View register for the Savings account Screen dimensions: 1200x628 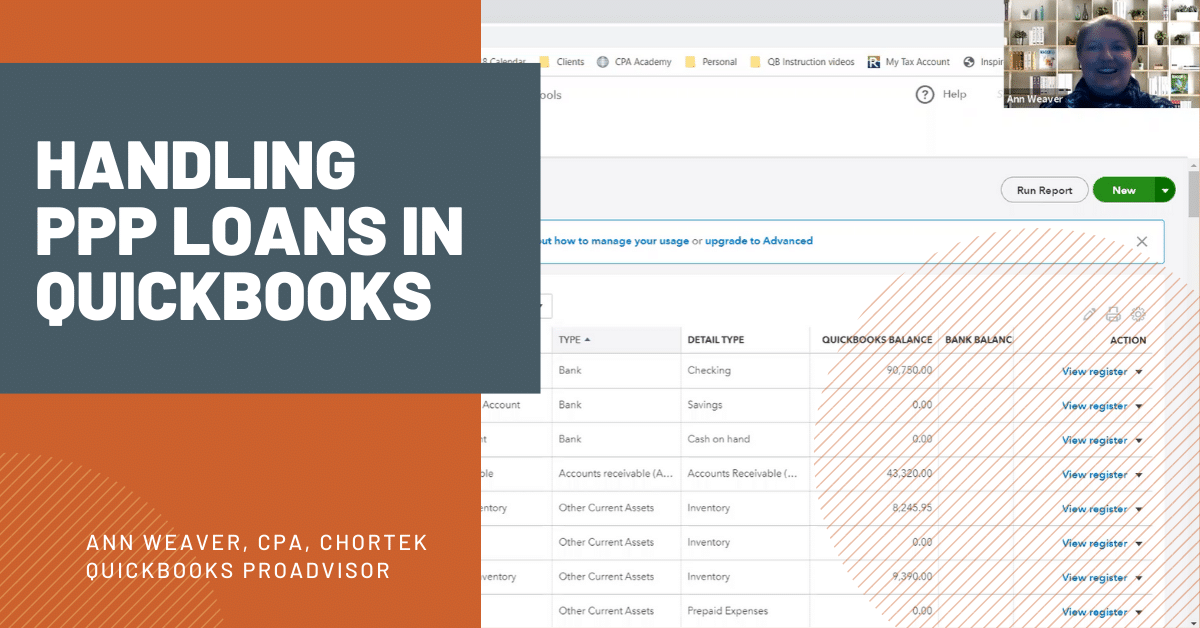[1094, 406]
